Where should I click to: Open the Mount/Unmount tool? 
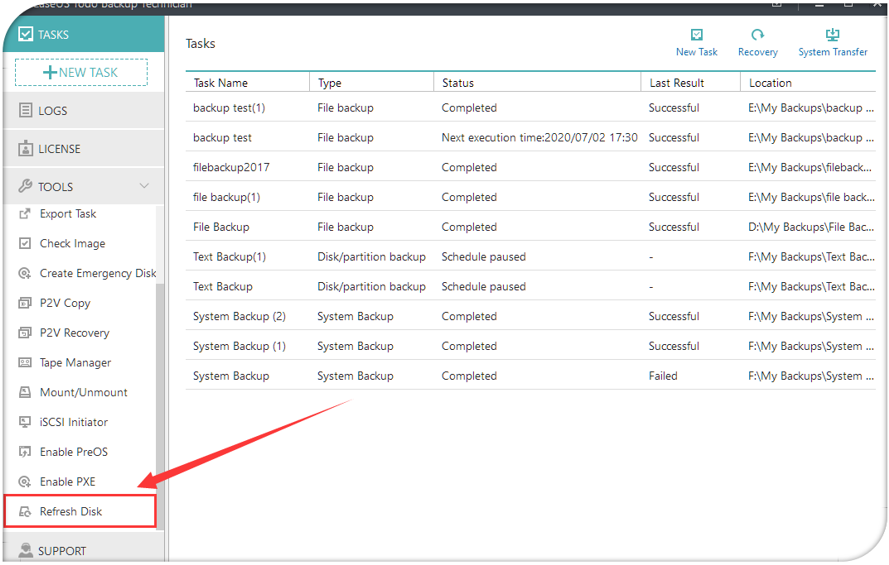tap(83, 393)
